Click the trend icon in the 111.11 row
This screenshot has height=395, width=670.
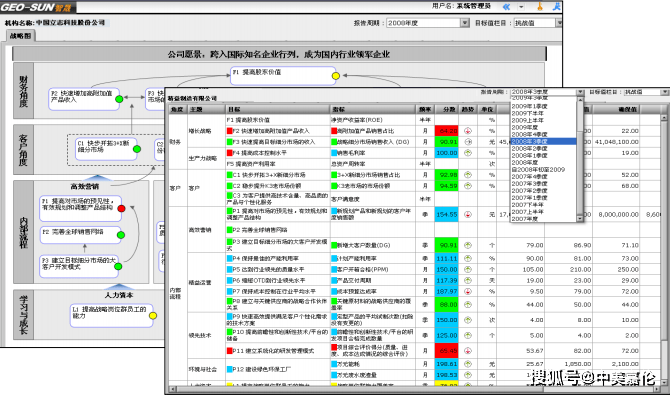tap(468, 259)
